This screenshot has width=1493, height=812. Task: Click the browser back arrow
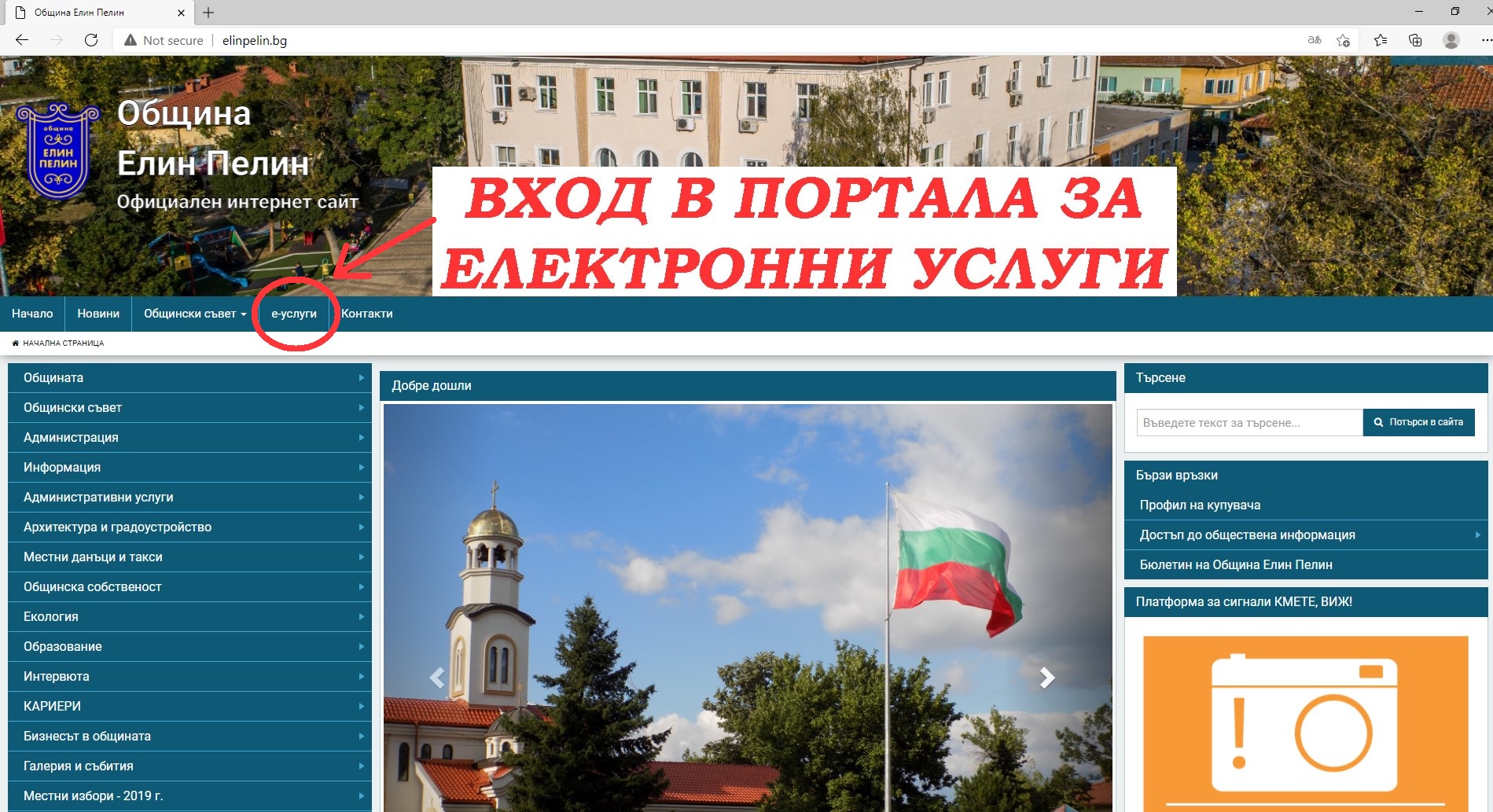[x=22, y=40]
